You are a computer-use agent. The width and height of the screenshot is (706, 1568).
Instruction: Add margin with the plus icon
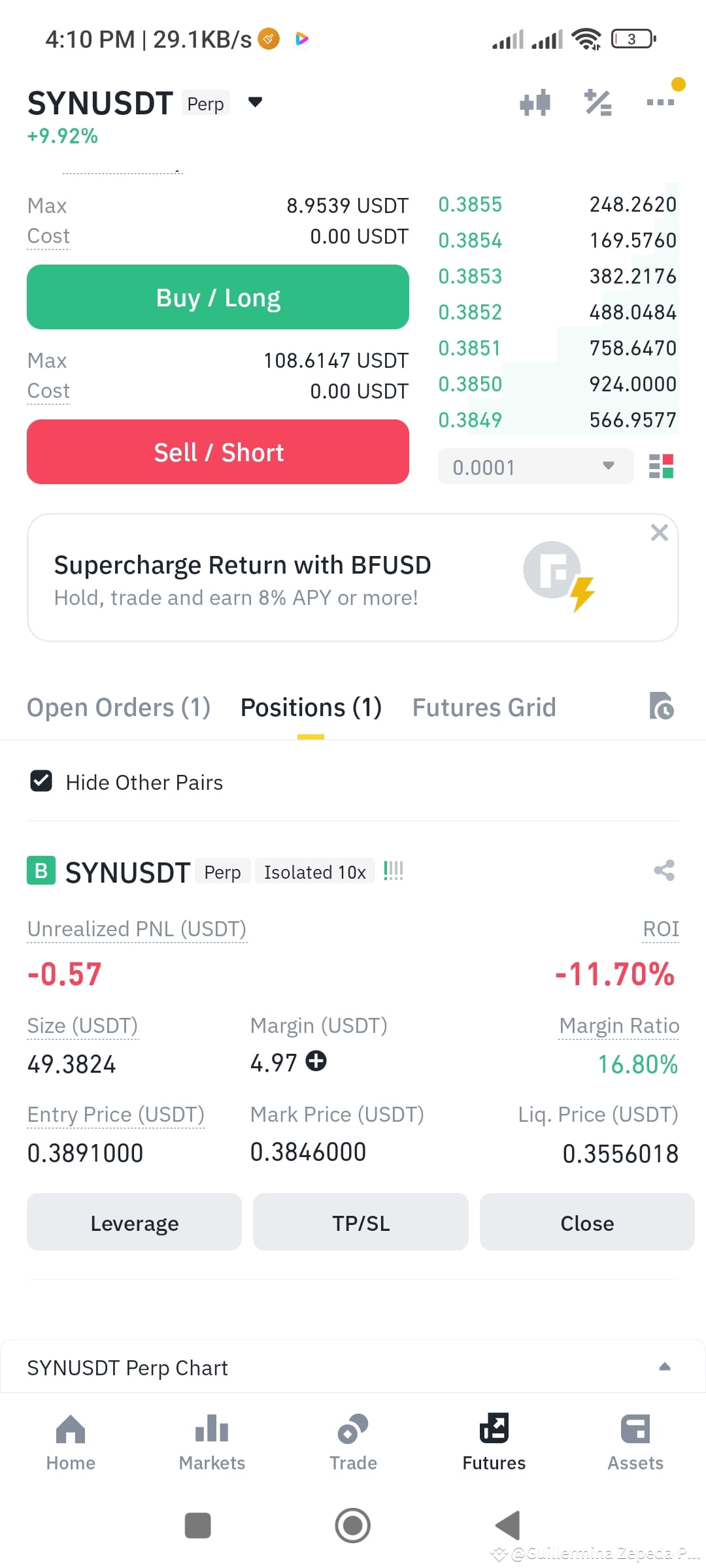pos(316,1061)
